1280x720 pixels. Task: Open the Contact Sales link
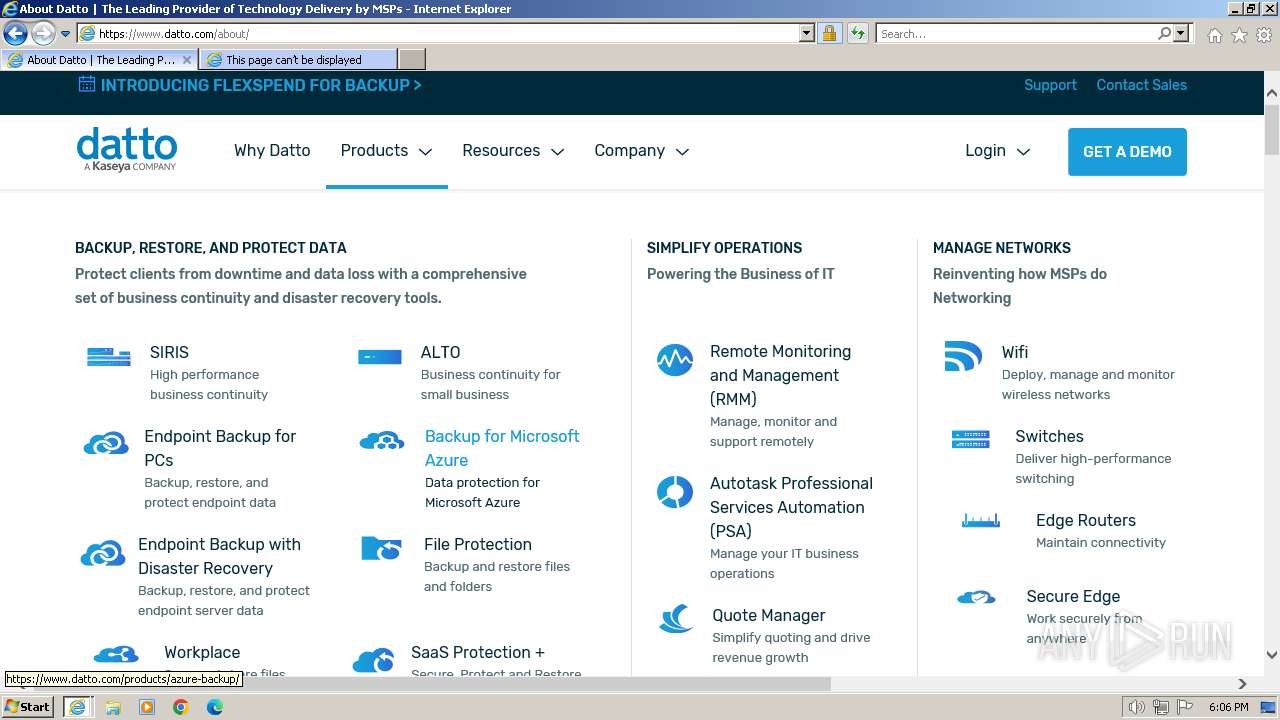pyautogui.click(x=1141, y=85)
